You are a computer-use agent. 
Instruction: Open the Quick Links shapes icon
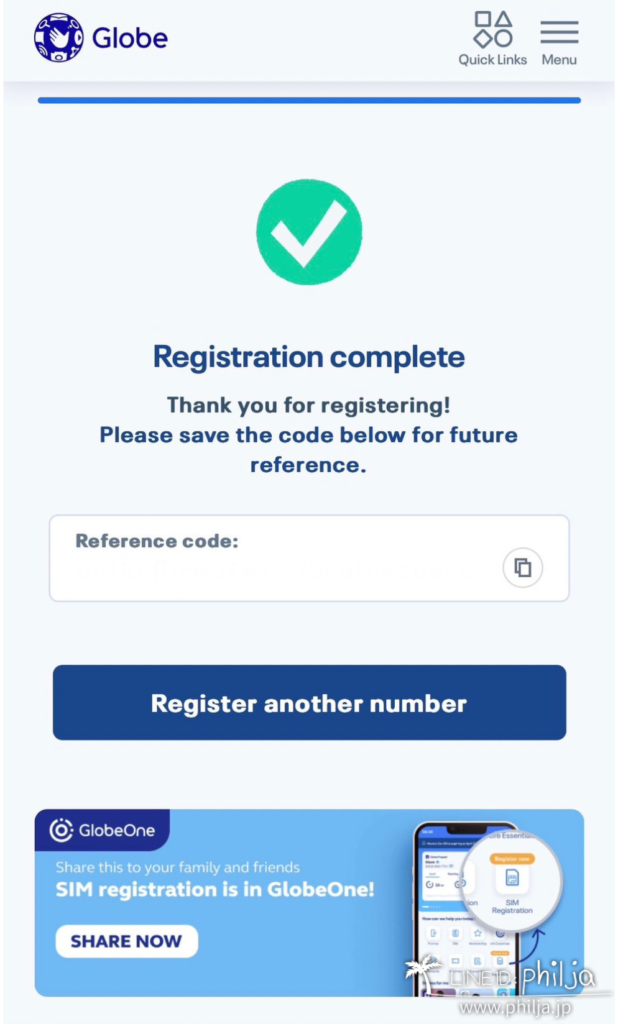pos(493,29)
